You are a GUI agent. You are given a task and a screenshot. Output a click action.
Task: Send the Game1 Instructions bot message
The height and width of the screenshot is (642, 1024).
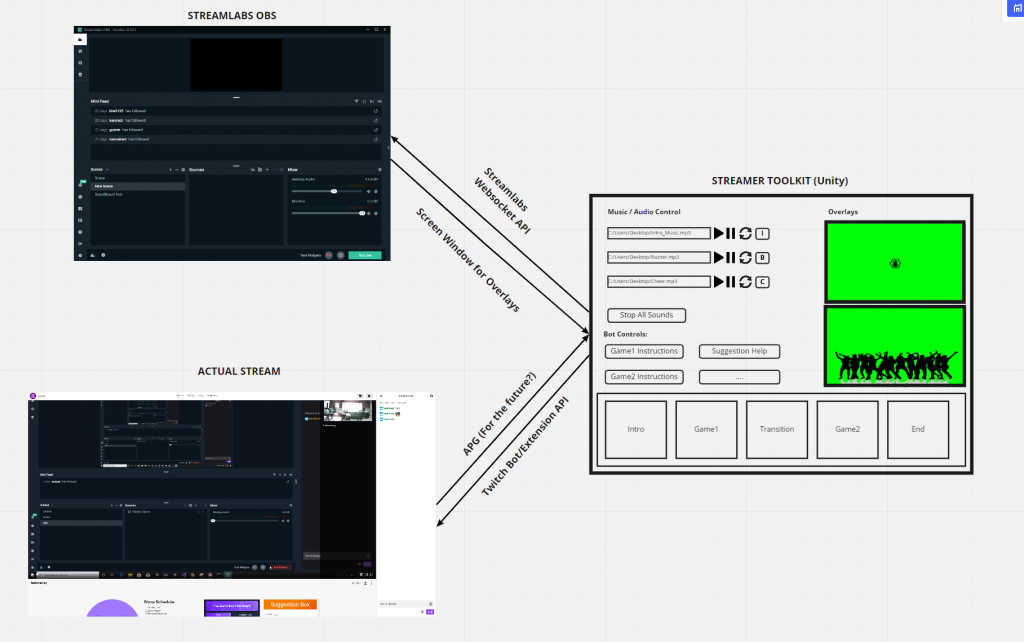(x=644, y=351)
